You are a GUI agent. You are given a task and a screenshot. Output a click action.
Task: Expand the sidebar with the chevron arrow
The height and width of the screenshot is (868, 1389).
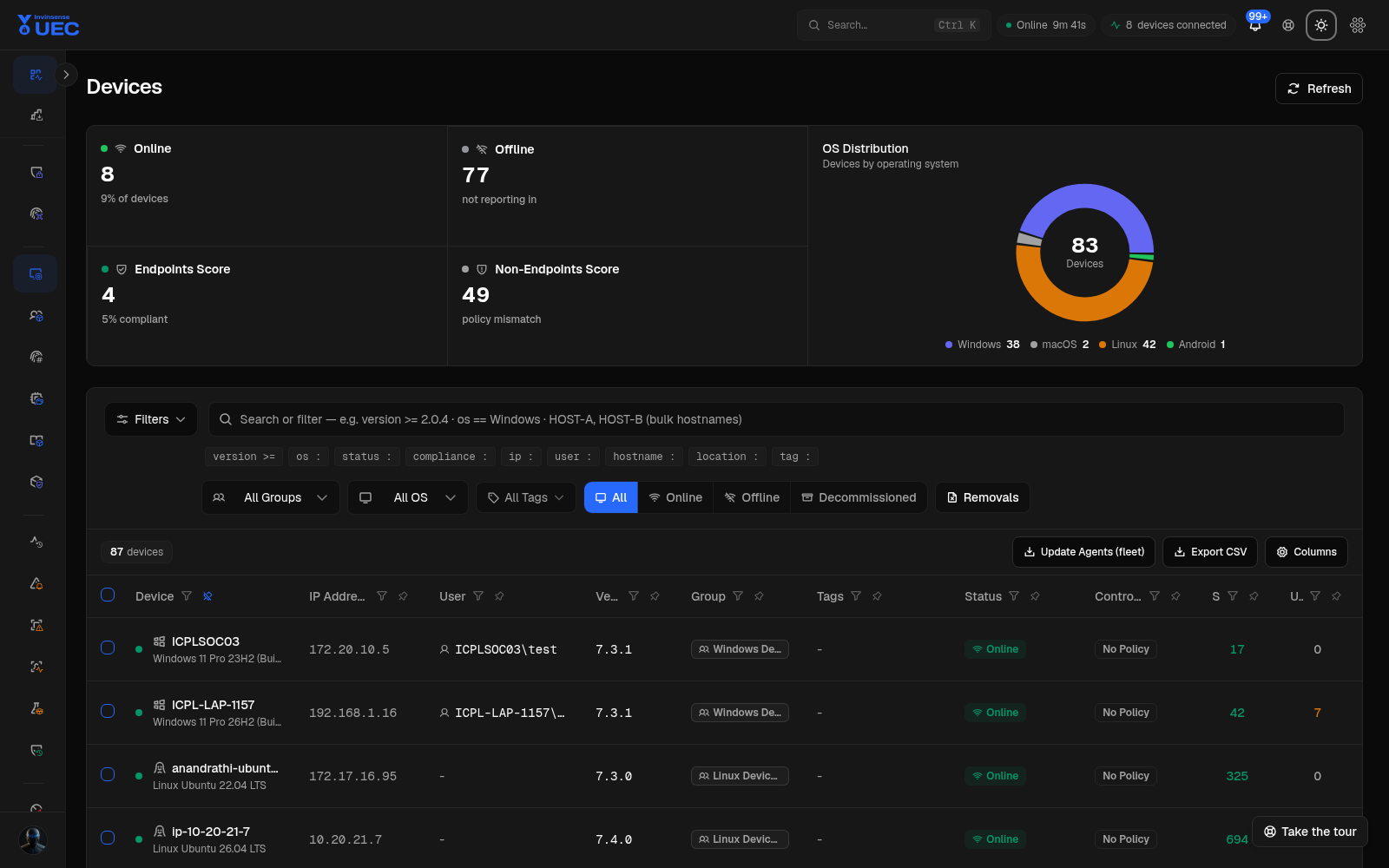tap(66, 75)
